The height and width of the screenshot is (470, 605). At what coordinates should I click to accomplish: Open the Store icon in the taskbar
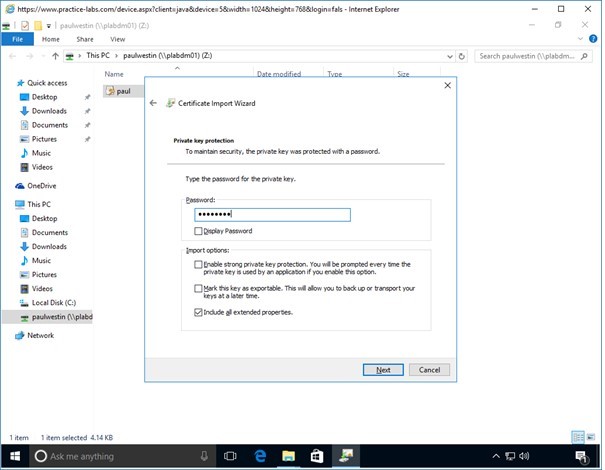[315, 456]
